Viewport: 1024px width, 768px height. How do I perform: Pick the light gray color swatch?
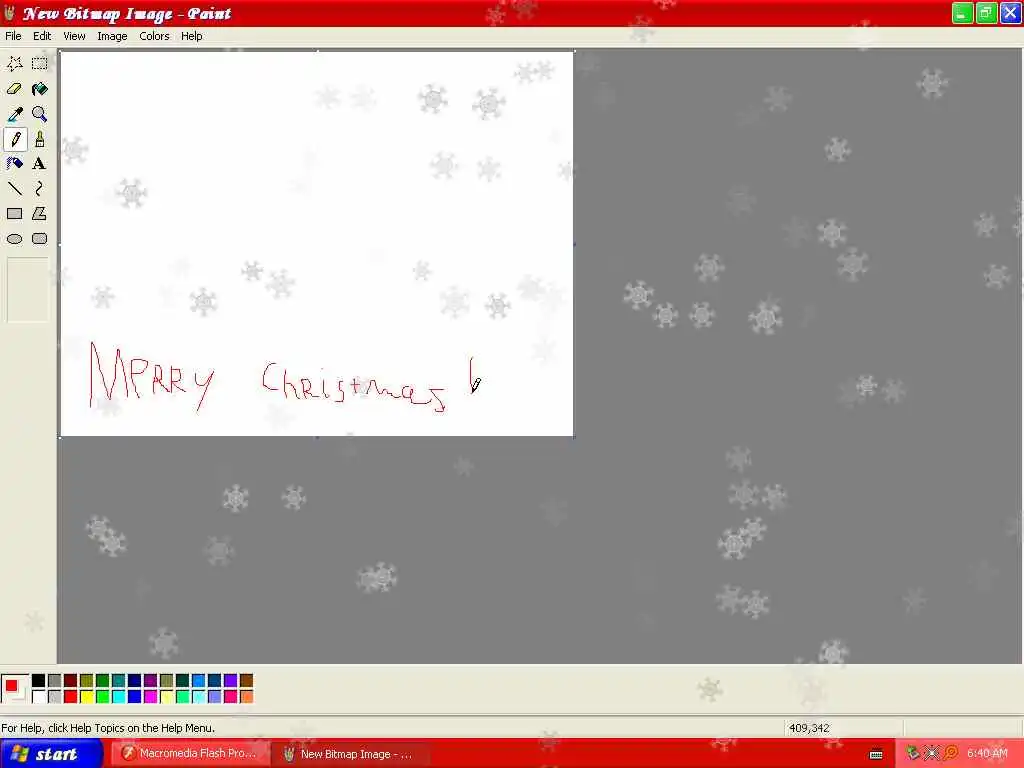click(54, 697)
